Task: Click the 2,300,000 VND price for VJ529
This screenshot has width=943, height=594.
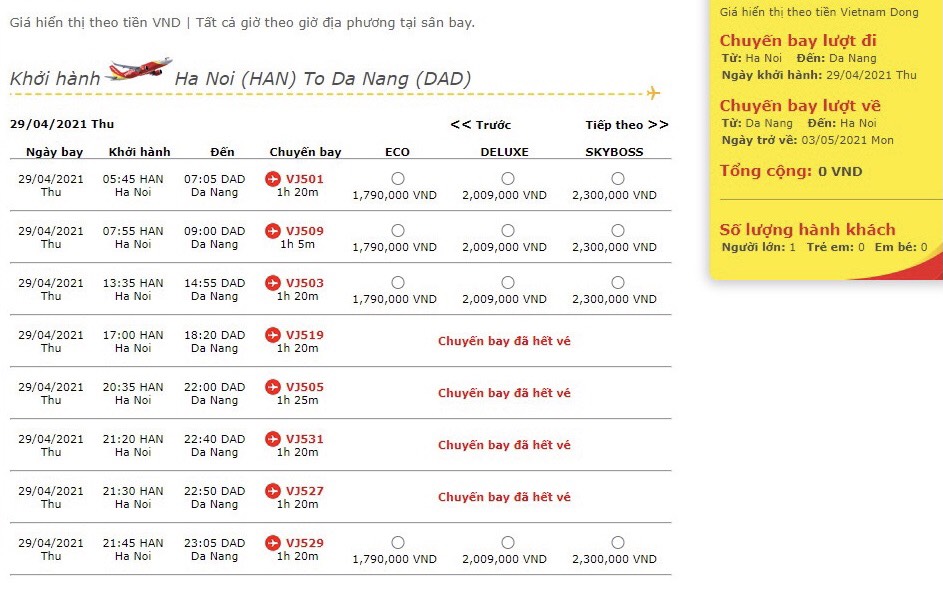Action: (614, 559)
